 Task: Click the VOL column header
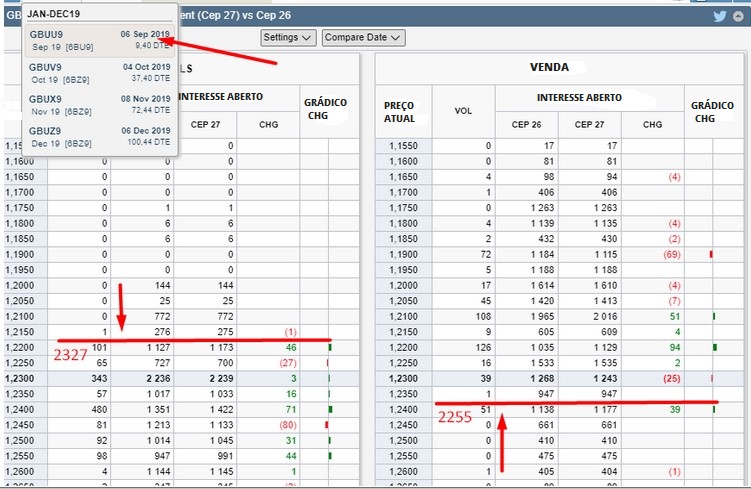tap(464, 111)
